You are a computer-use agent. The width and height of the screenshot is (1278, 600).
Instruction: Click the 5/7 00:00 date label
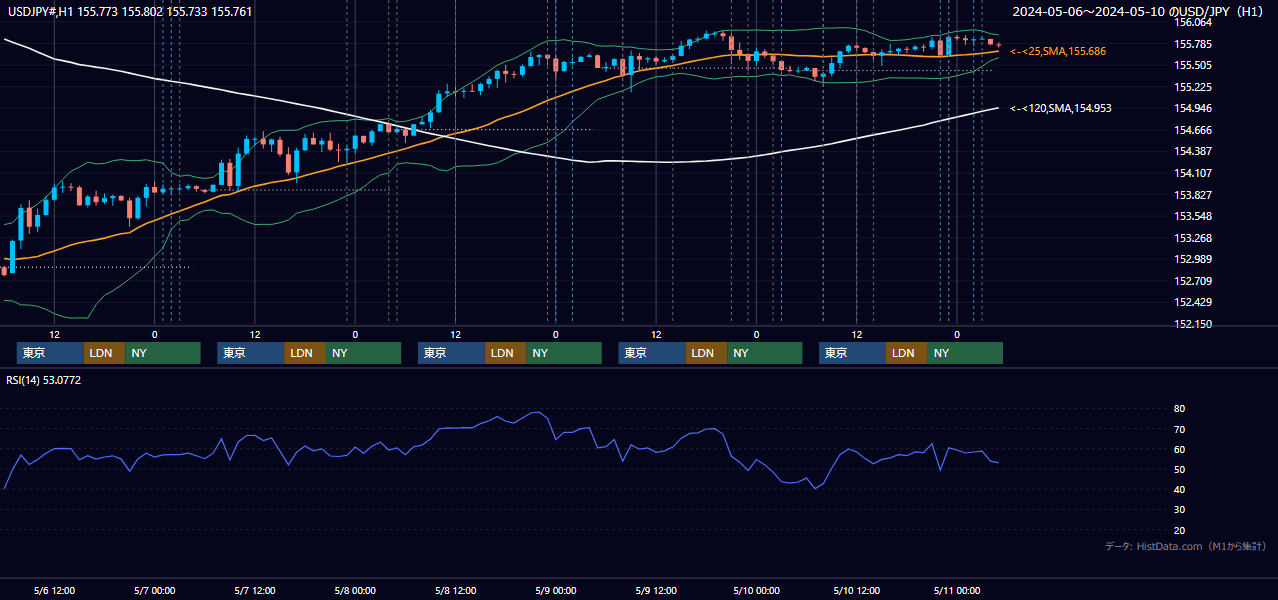[155, 590]
